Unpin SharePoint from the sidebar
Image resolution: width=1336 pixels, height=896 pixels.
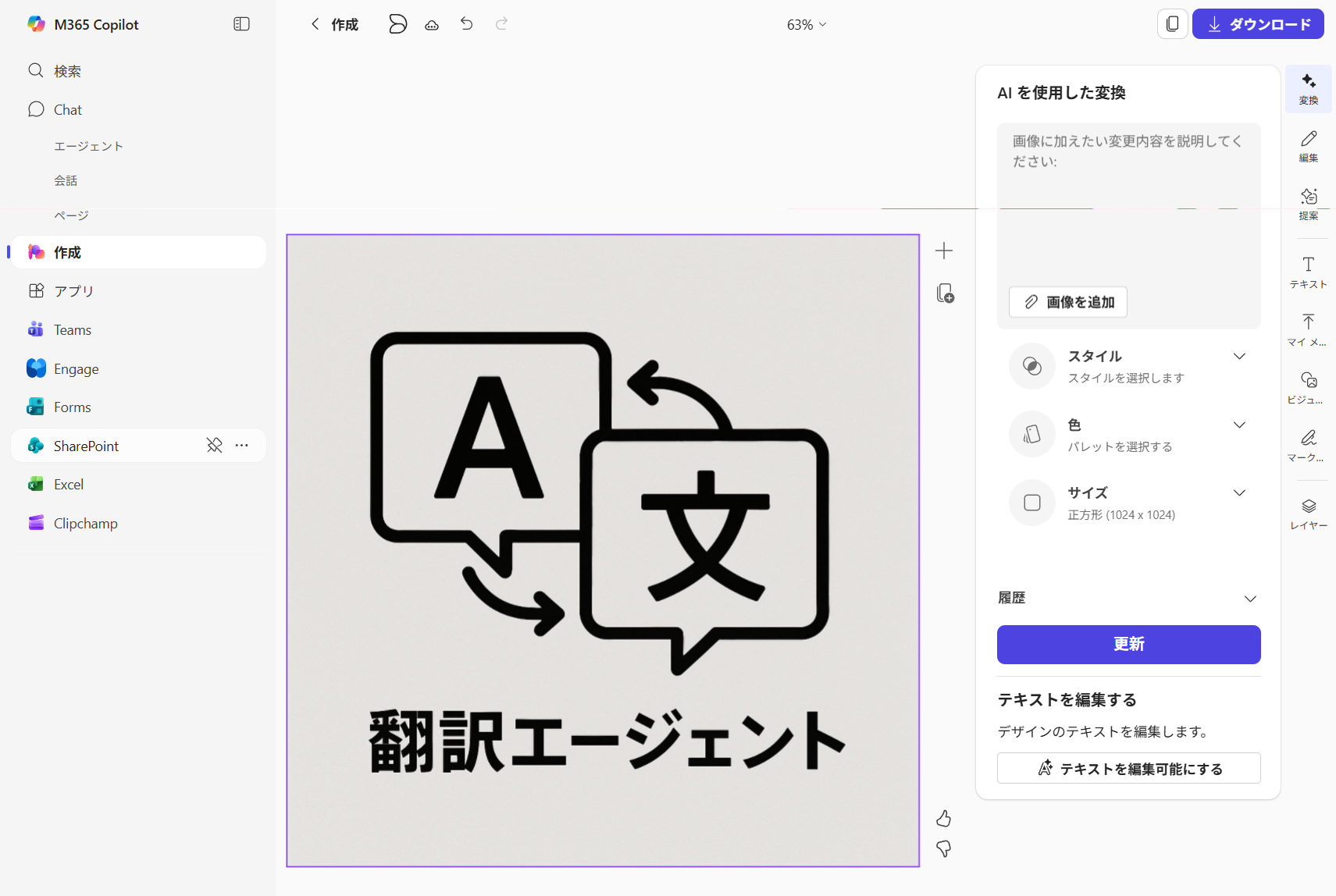click(x=214, y=445)
